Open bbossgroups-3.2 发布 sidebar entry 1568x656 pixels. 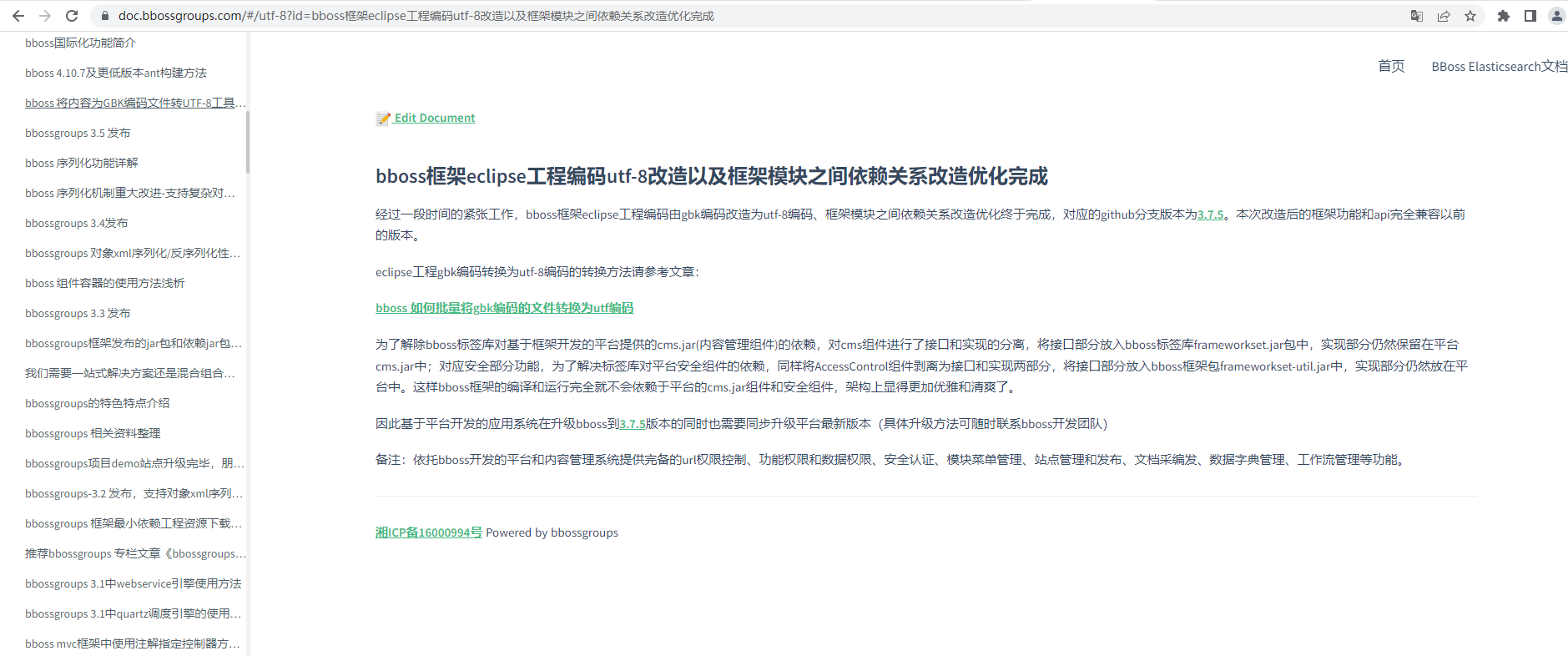(x=134, y=493)
